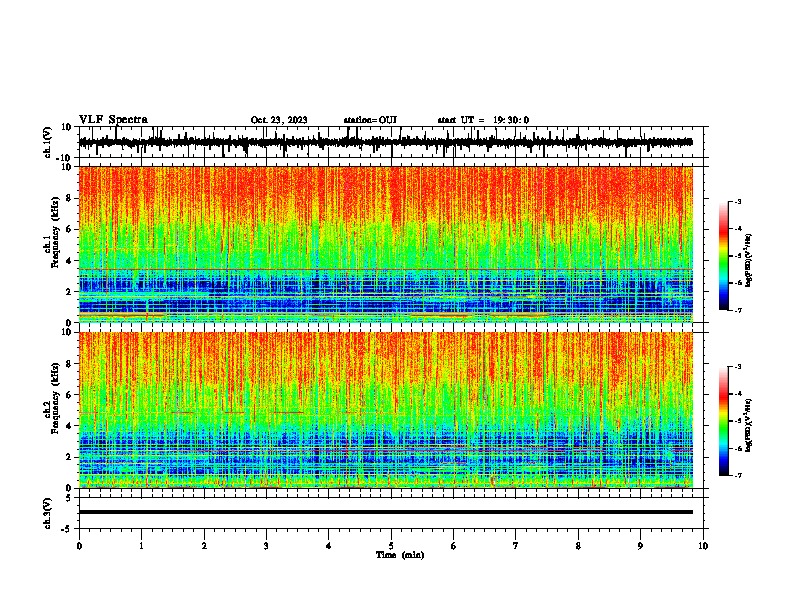Click the 8 kHz tick of ch.1 spectrogram
The height and width of the screenshot is (612, 792).
(x=69, y=198)
